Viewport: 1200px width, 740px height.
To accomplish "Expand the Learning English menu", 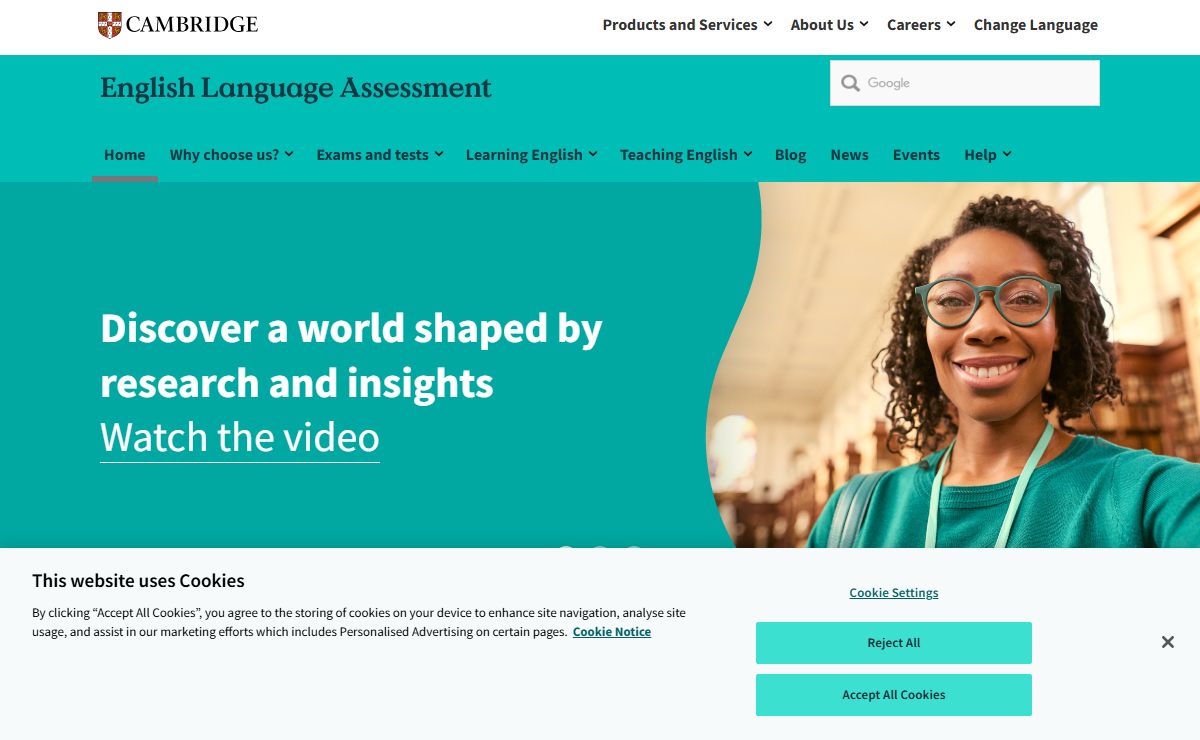I will [x=532, y=155].
